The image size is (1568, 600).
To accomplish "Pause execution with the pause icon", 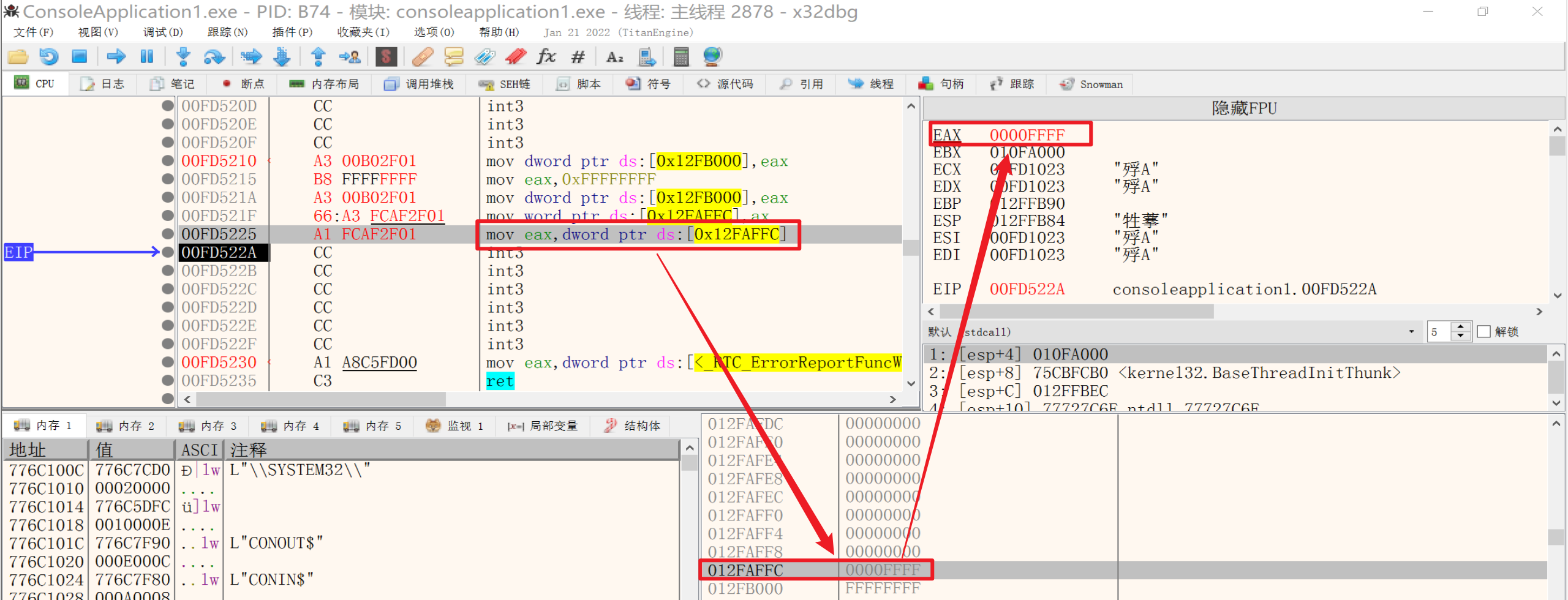I will point(147,57).
